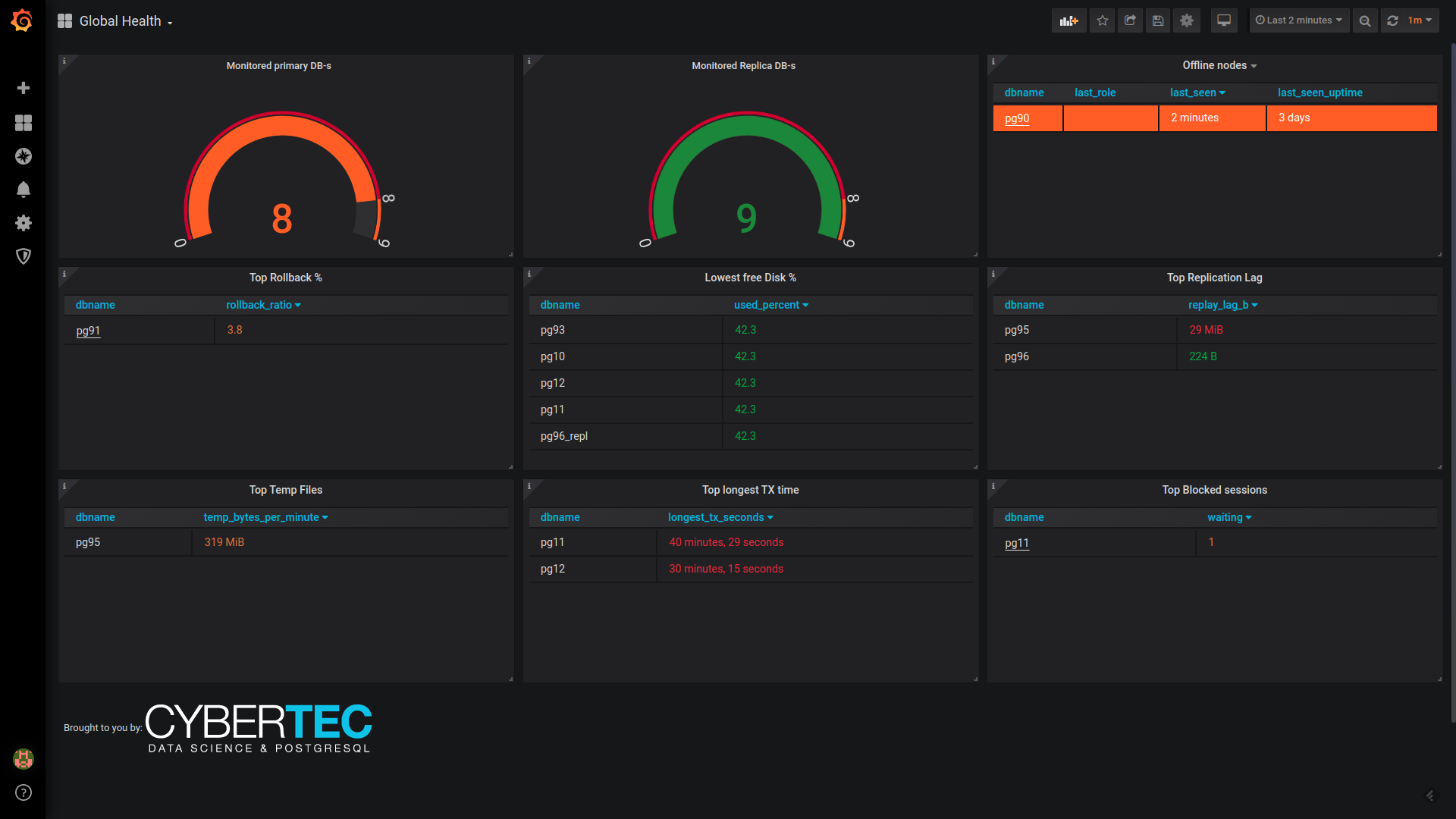Click the Add panel toolbar icon
This screenshot has width=1456, height=819.
1068,20
